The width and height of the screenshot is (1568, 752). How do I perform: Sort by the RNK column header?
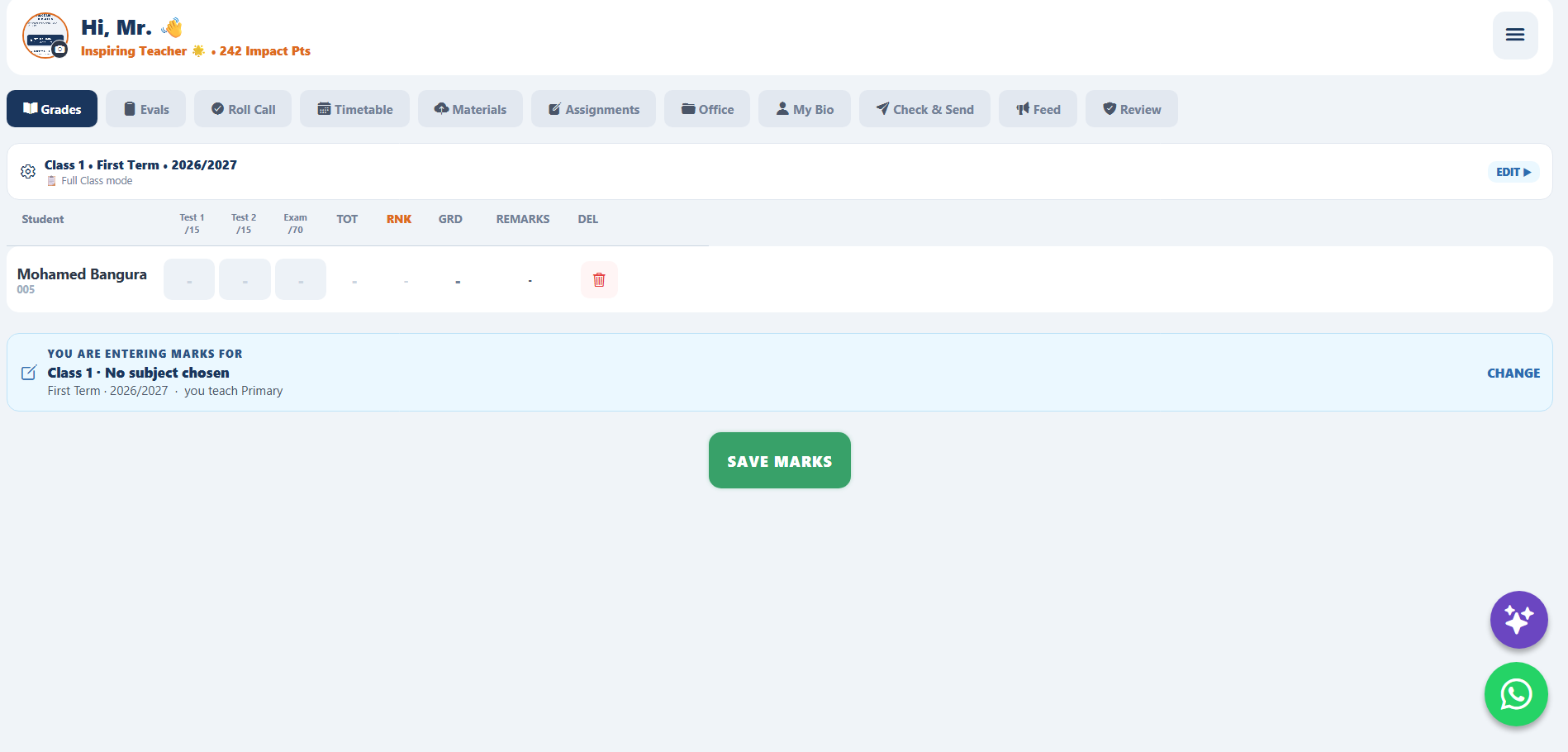point(399,219)
